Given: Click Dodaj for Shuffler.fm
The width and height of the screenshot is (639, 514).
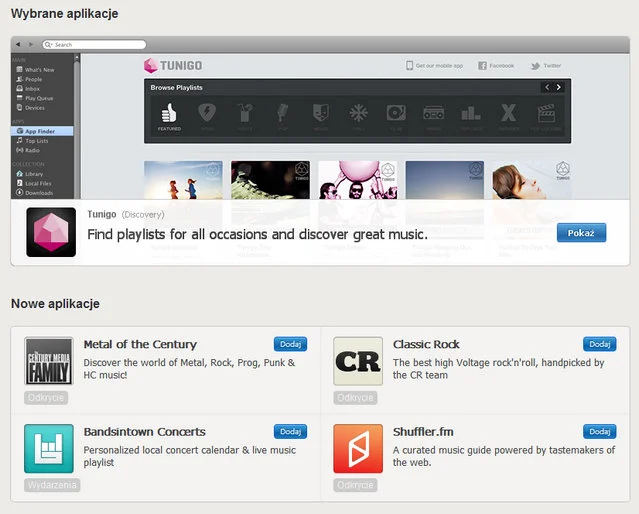Looking at the screenshot, I should pos(599,432).
